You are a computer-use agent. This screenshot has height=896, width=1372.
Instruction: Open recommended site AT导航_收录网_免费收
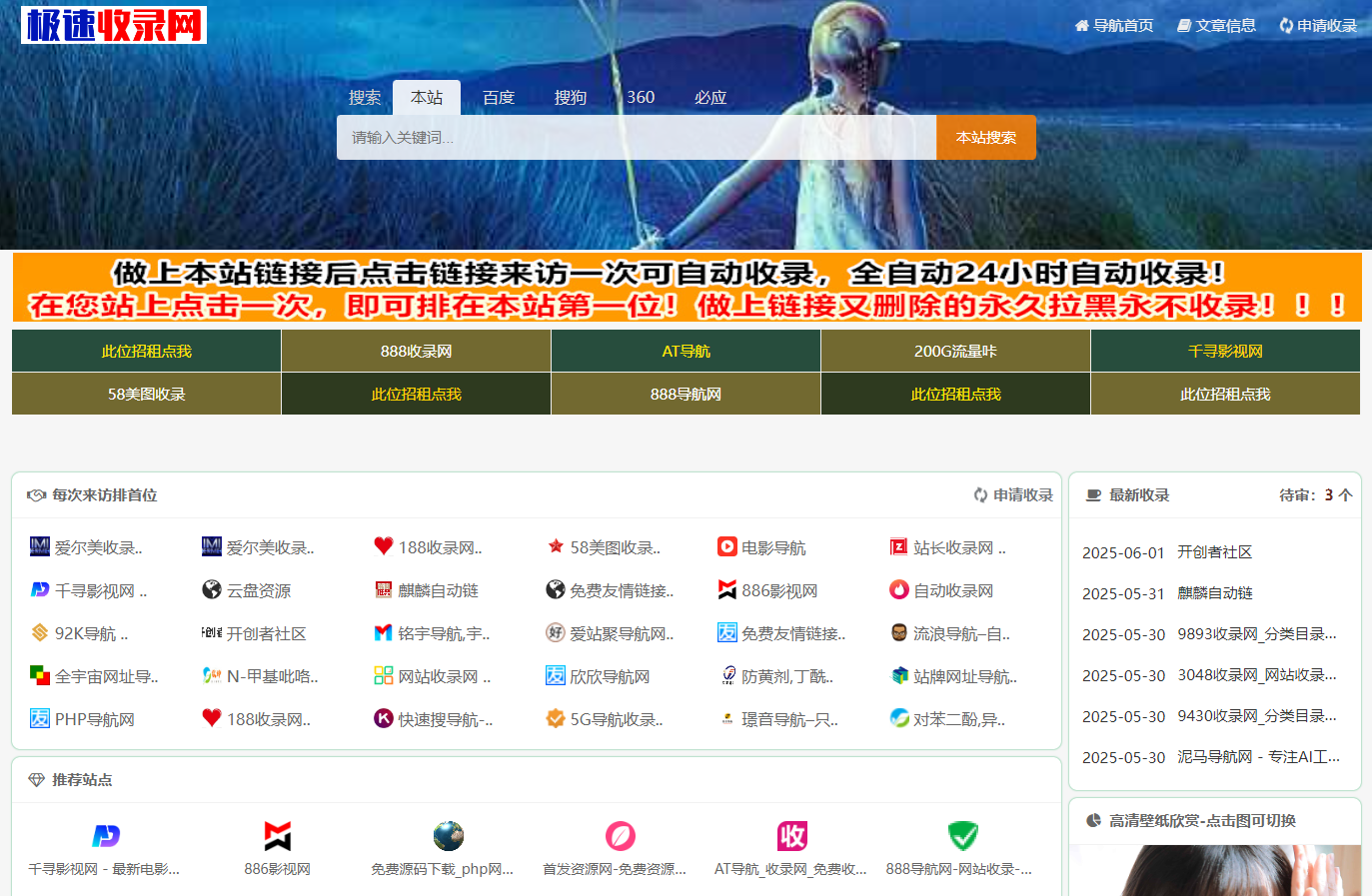coord(790,850)
